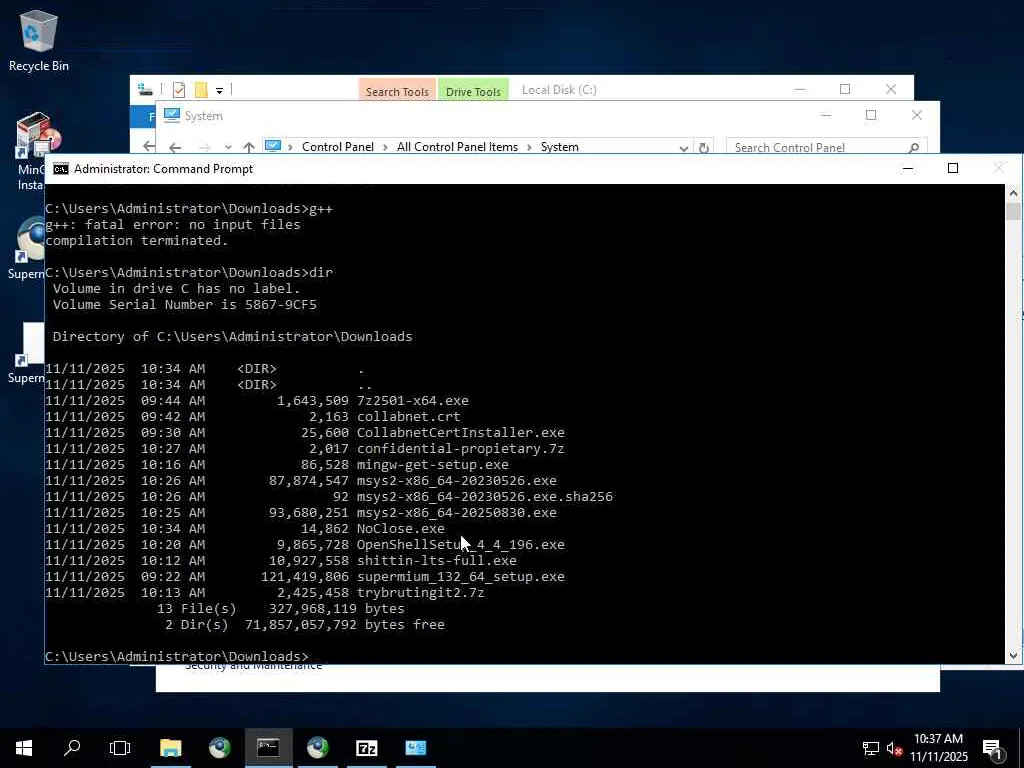Click the System window title icon
This screenshot has height=768, width=1024.
pyautogui.click(x=172, y=116)
